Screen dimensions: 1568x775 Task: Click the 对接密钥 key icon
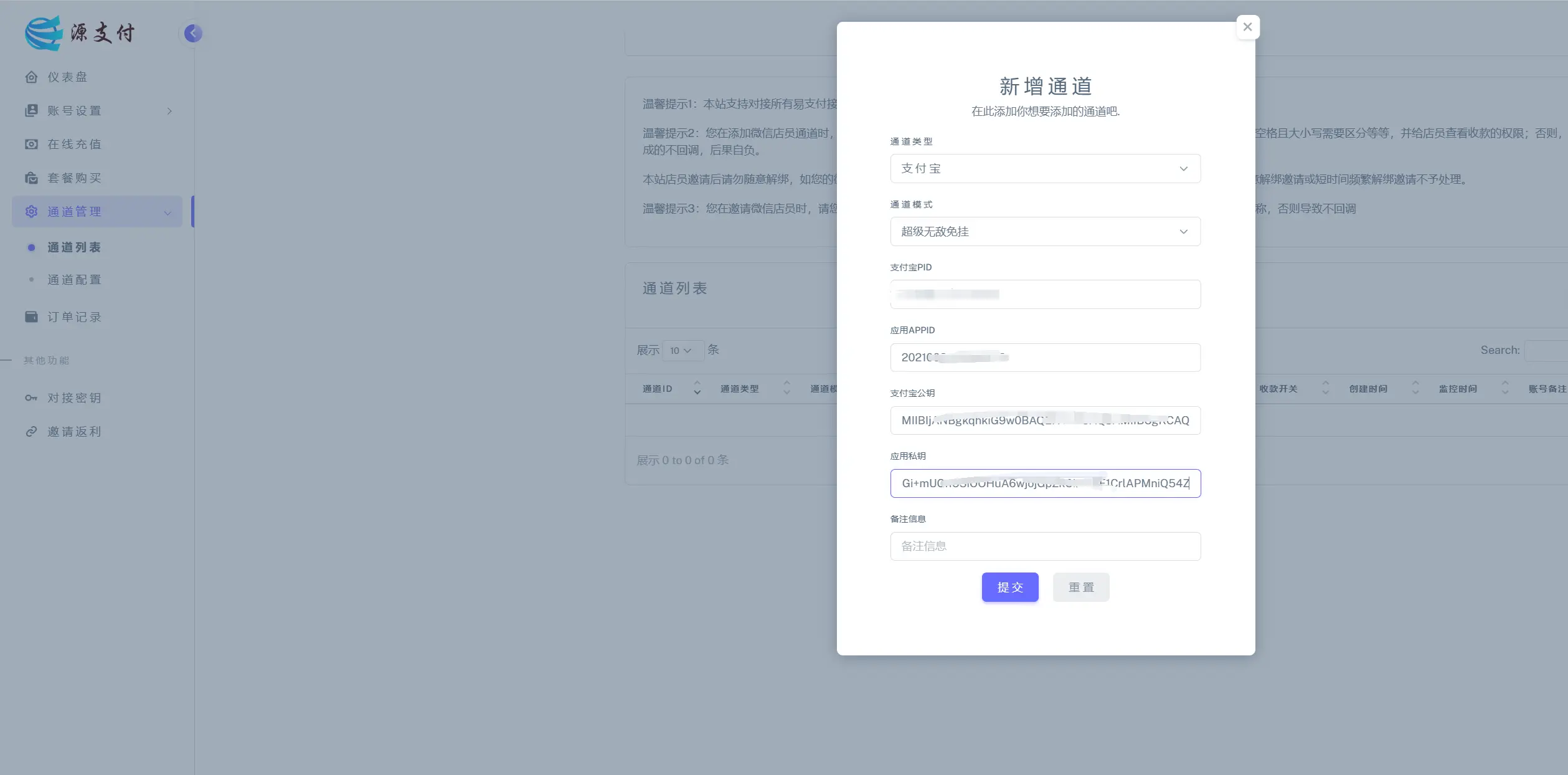[31, 398]
